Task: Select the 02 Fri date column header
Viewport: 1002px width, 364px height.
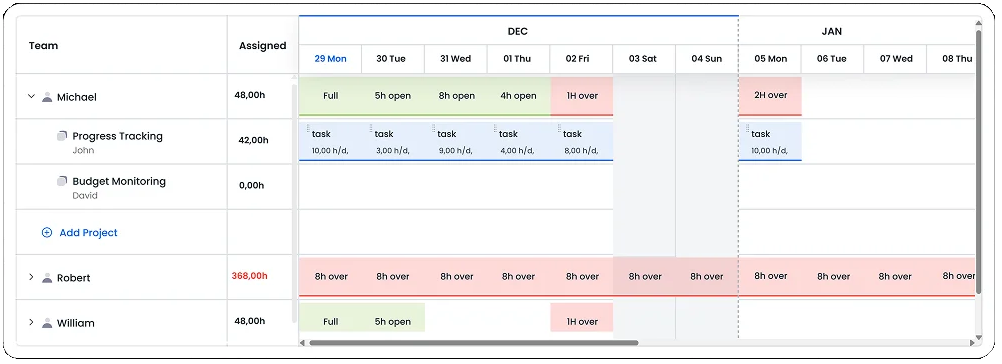Action: click(x=581, y=59)
